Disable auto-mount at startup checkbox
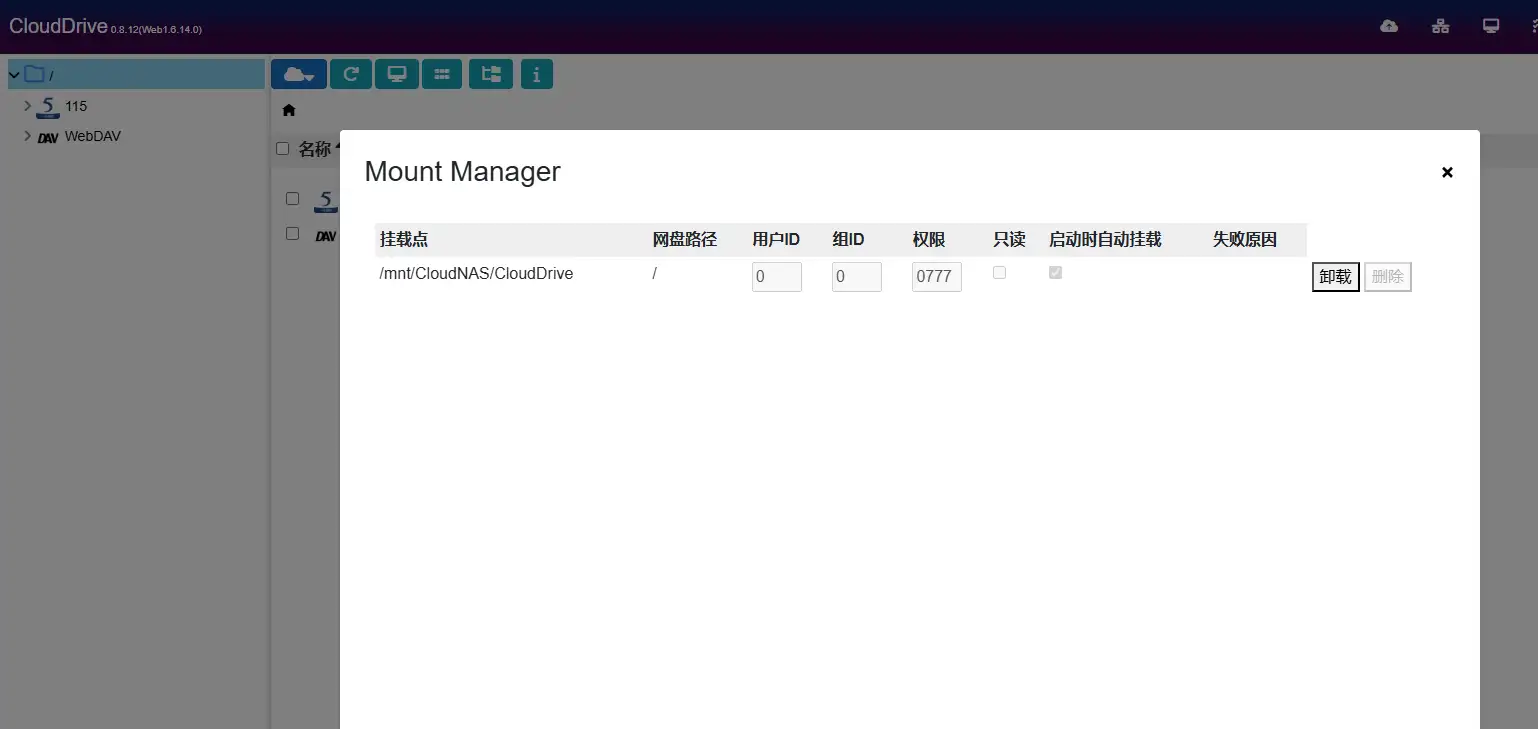Image resolution: width=1538 pixels, height=729 pixels. click(x=1055, y=272)
